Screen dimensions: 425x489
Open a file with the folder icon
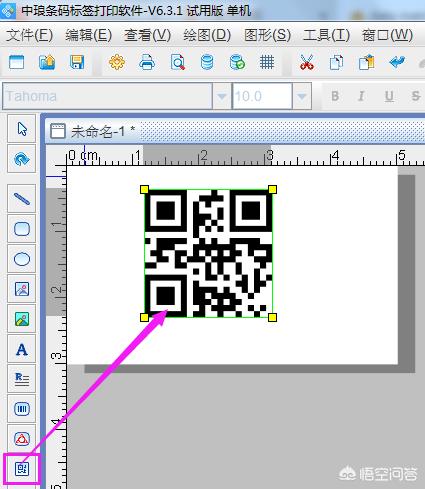pos(47,62)
